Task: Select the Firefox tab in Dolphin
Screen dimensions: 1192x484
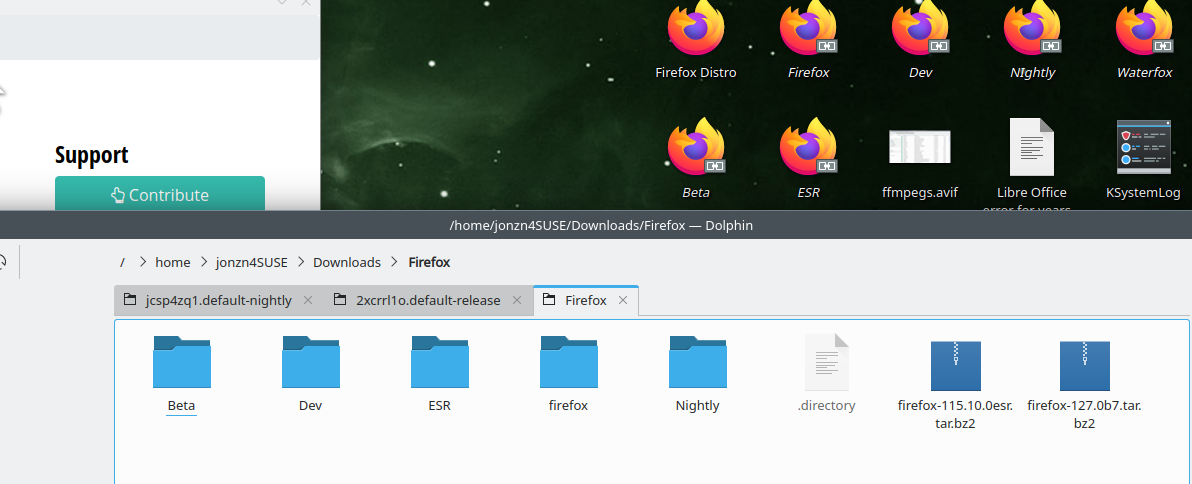Action: (x=585, y=300)
